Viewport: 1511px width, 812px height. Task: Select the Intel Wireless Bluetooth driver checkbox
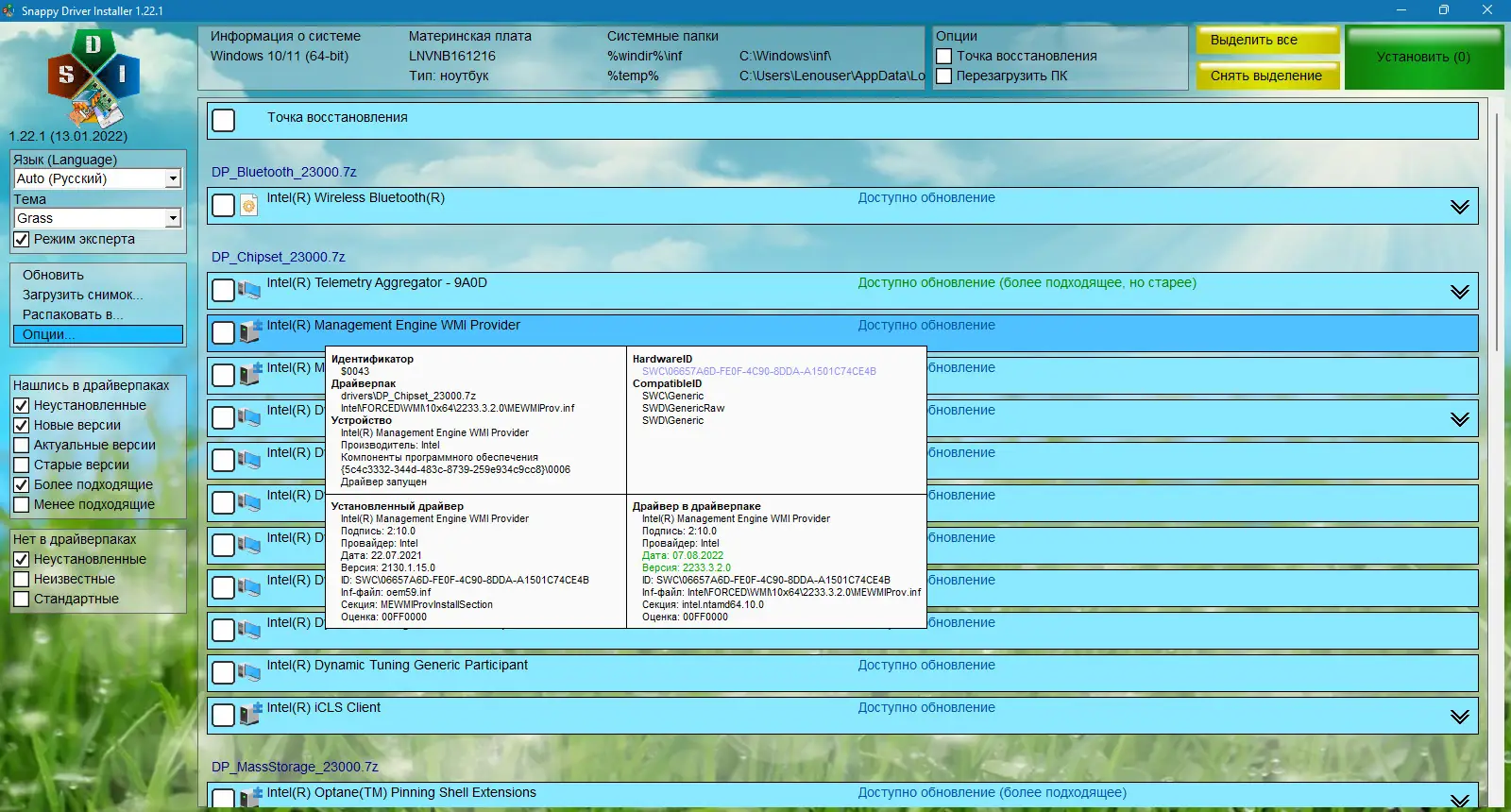tap(224, 205)
